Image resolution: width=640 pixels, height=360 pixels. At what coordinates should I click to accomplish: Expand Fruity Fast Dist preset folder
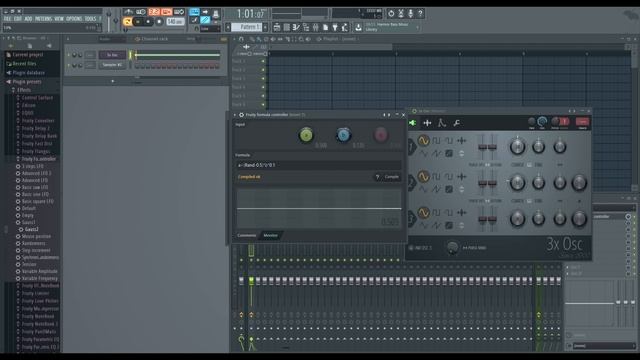(x=37, y=144)
